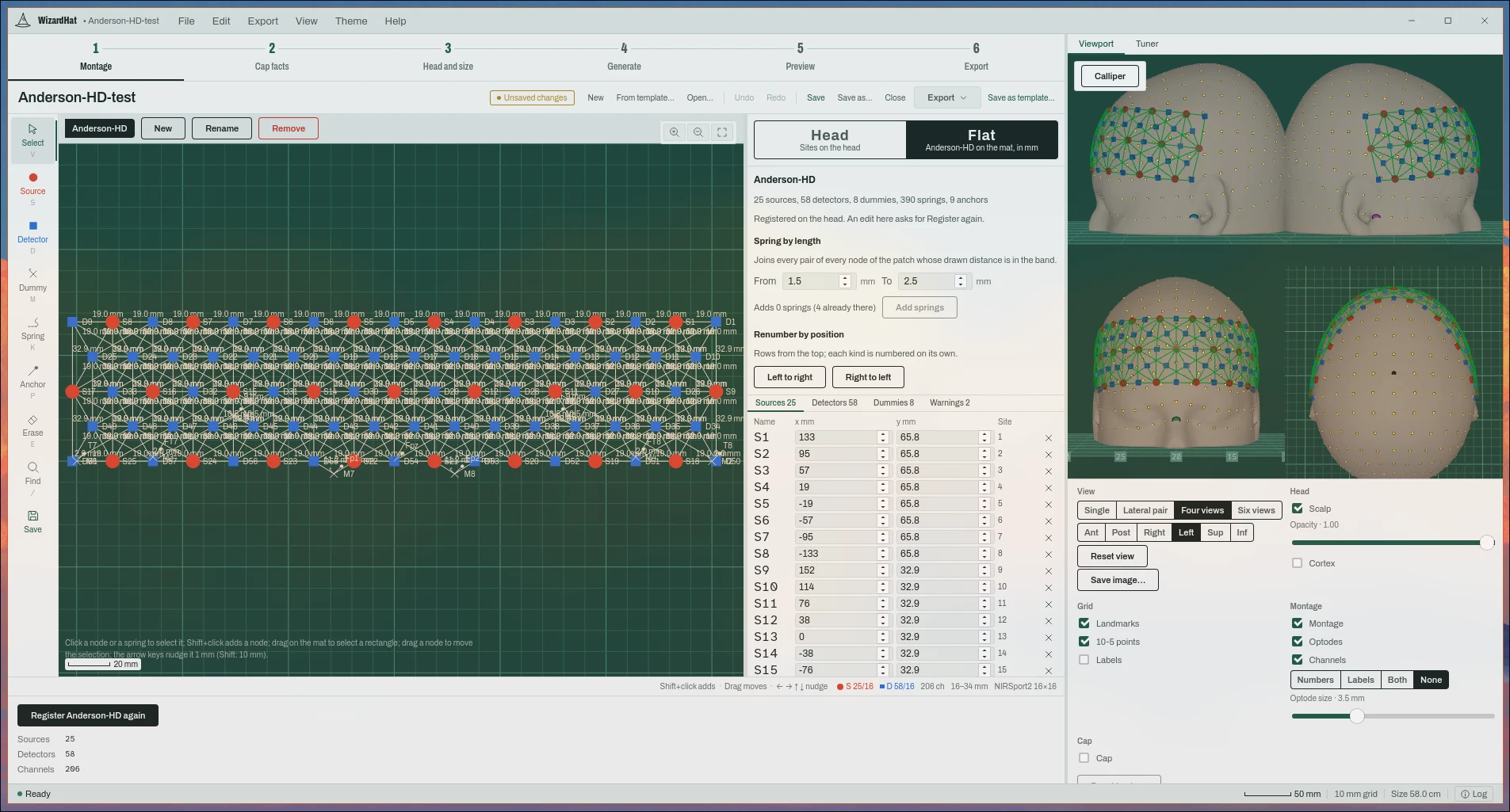The height and width of the screenshot is (812, 1510).
Task: Open the Theme menu
Action: click(x=351, y=21)
